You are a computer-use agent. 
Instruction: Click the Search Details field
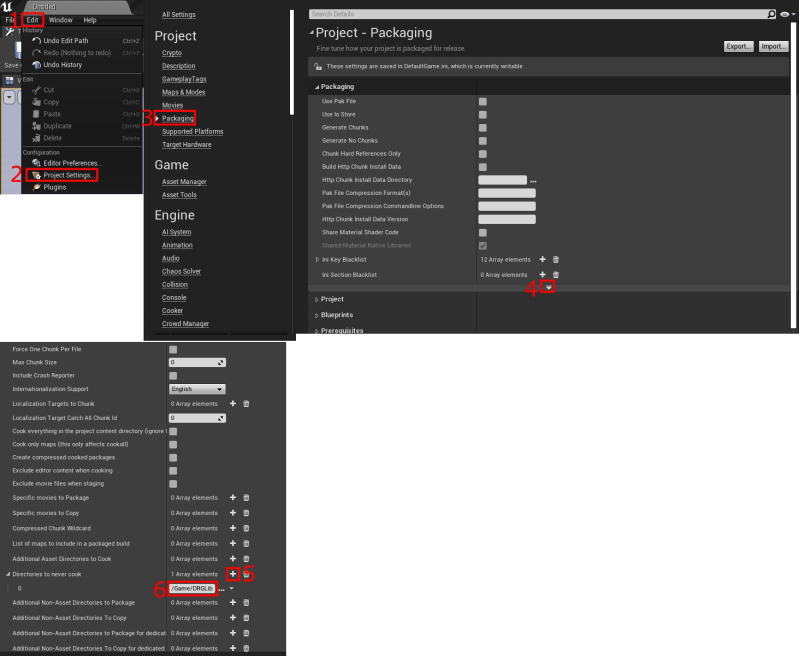click(x=538, y=14)
